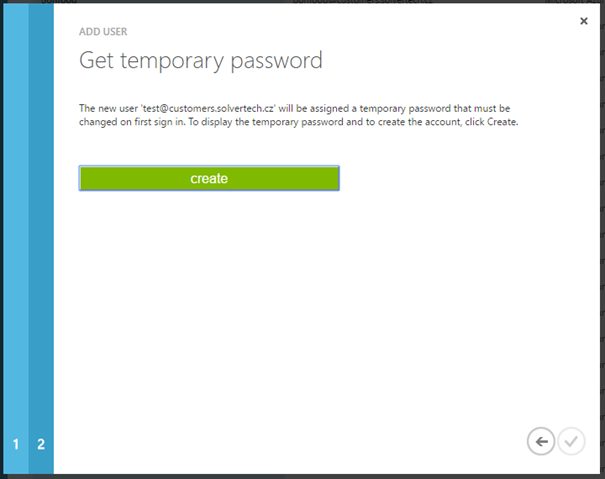605x479 pixels.
Task: Click the test@customers.solvertech.cz username text
Action: click(208, 108)
